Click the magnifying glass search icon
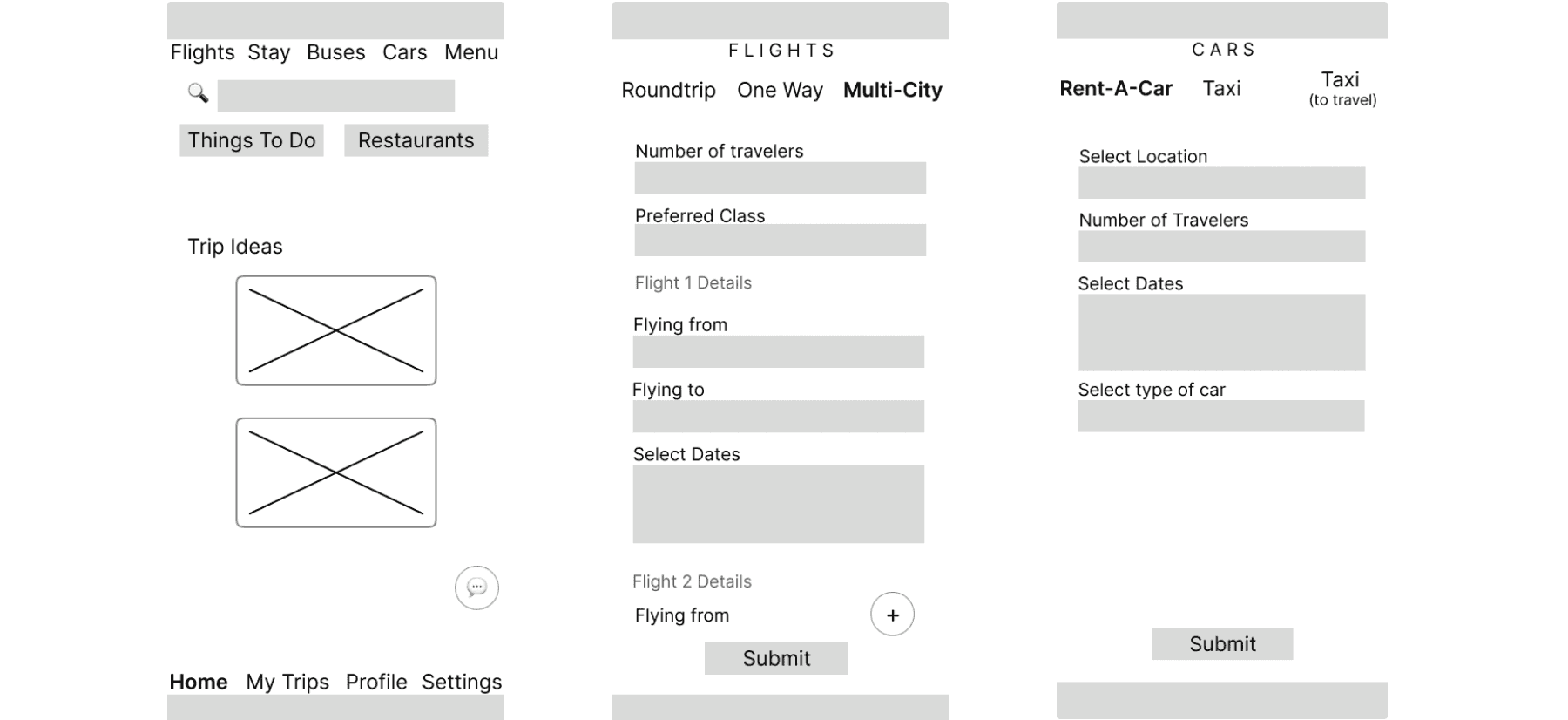1568x720 pixels. [198, 93]
